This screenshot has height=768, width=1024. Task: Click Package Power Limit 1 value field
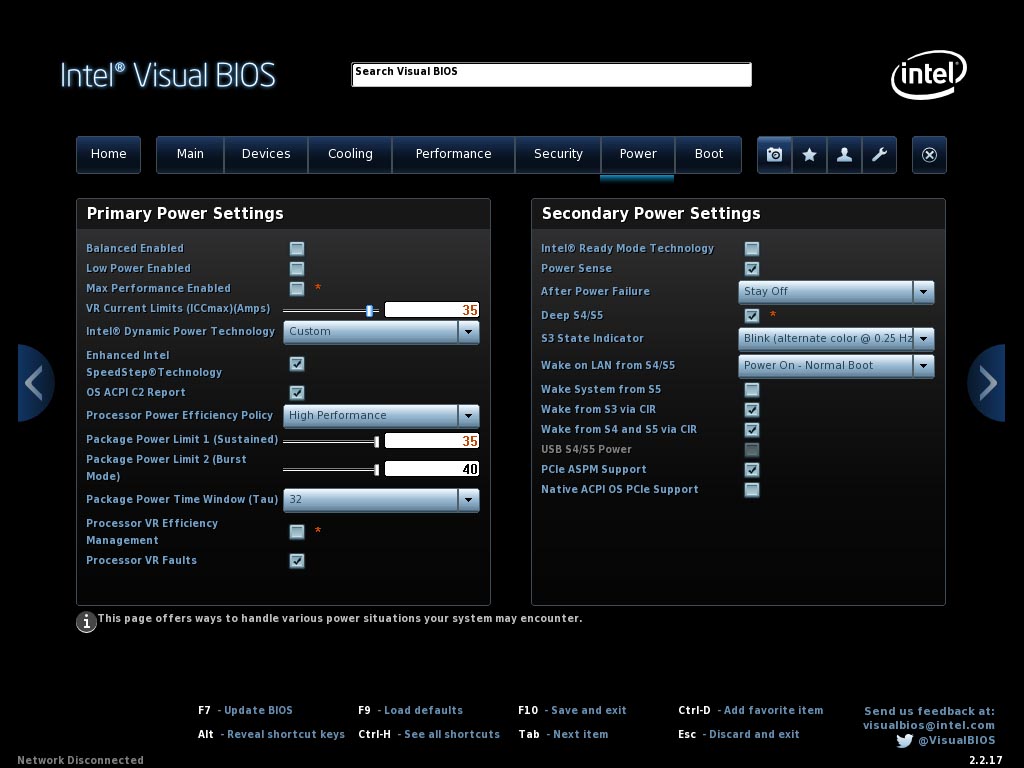coord(432,441)
